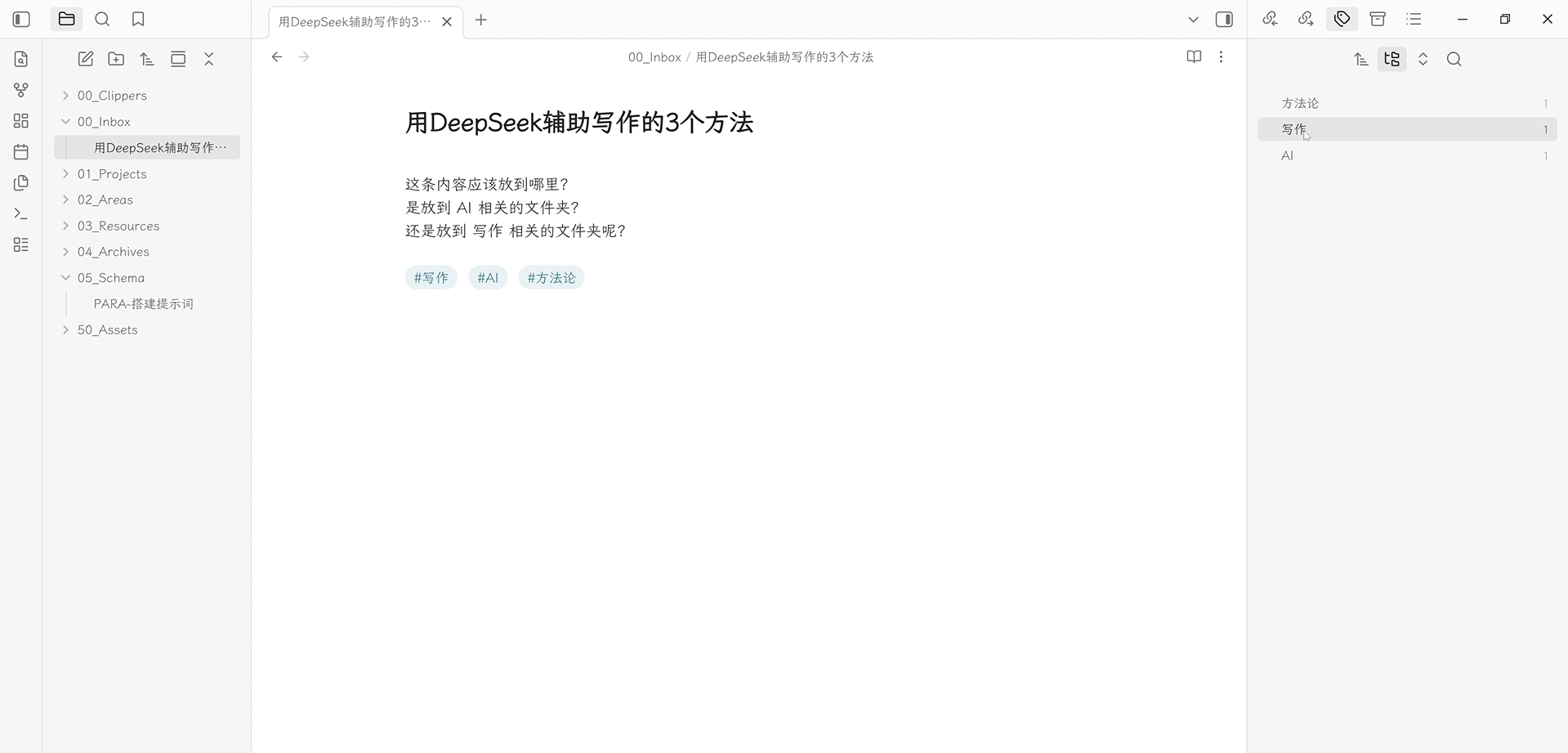Open daily note calendar icon
This screenshot has width=1568, height=753.
21,152
